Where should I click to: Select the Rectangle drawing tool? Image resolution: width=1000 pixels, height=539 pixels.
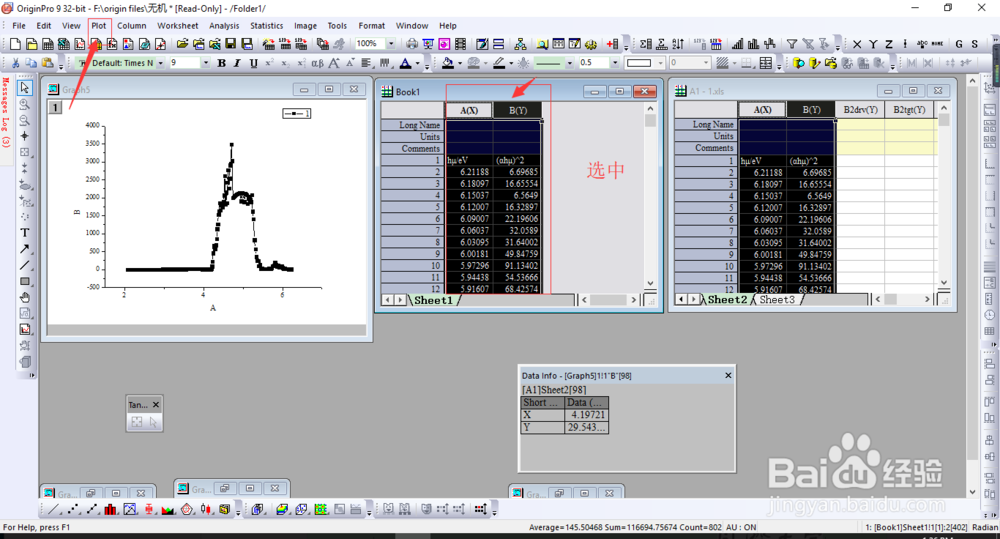click(x=24, y=281)
